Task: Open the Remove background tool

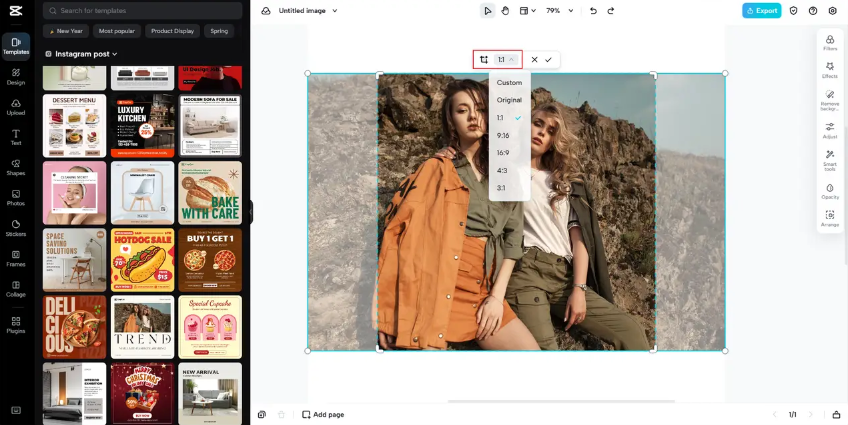Action: (x=830, y=98)
